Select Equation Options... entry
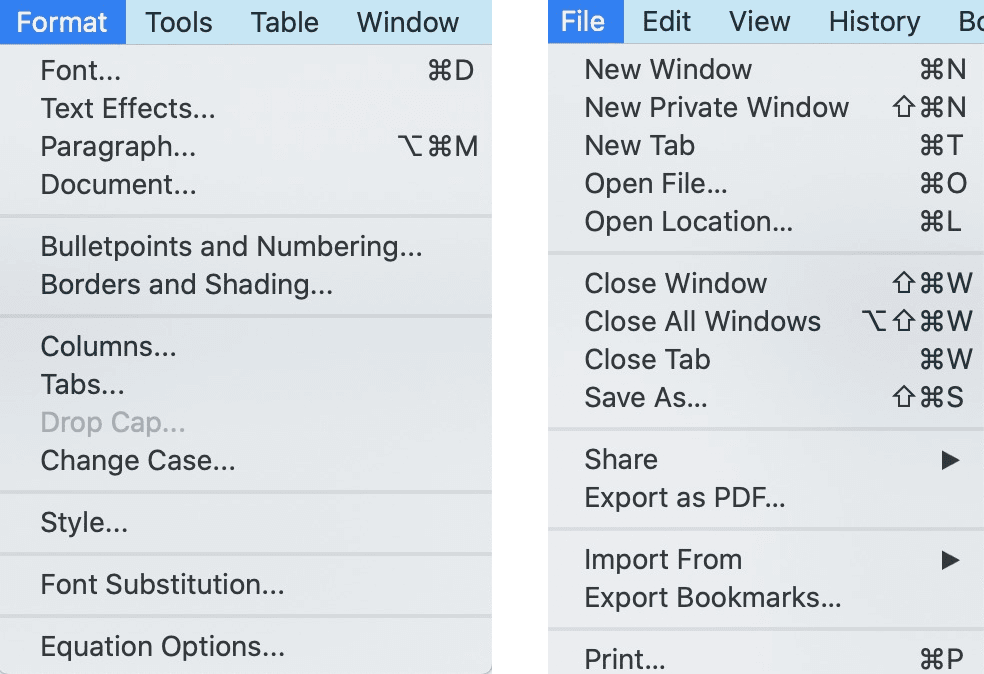 (162, 646)
